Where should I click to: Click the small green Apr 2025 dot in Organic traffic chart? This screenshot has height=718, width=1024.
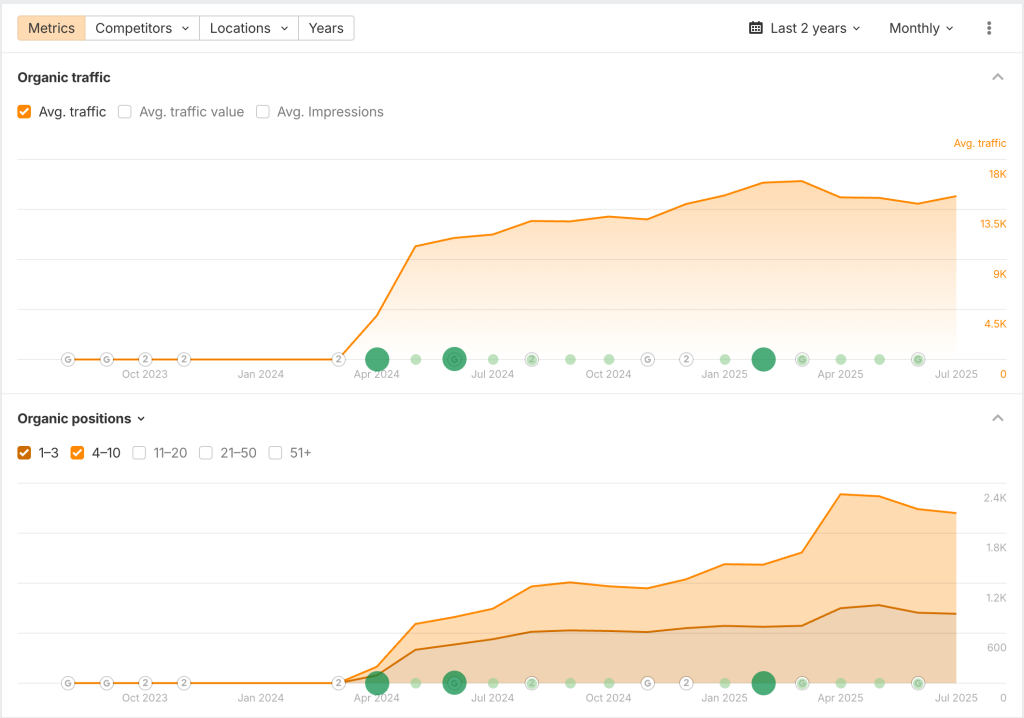tap(841, 359)
